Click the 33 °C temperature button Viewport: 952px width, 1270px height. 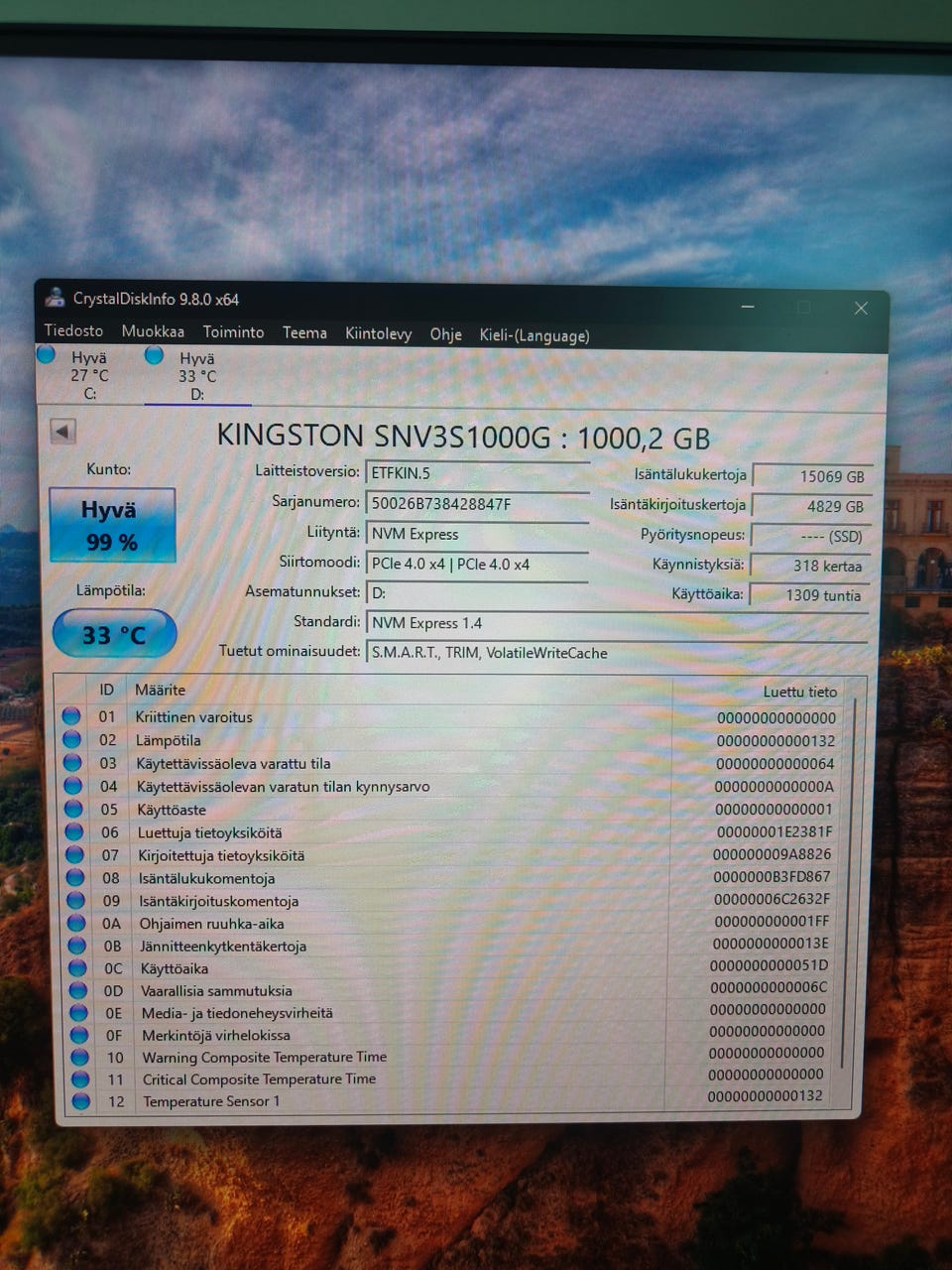click(114, 635)
